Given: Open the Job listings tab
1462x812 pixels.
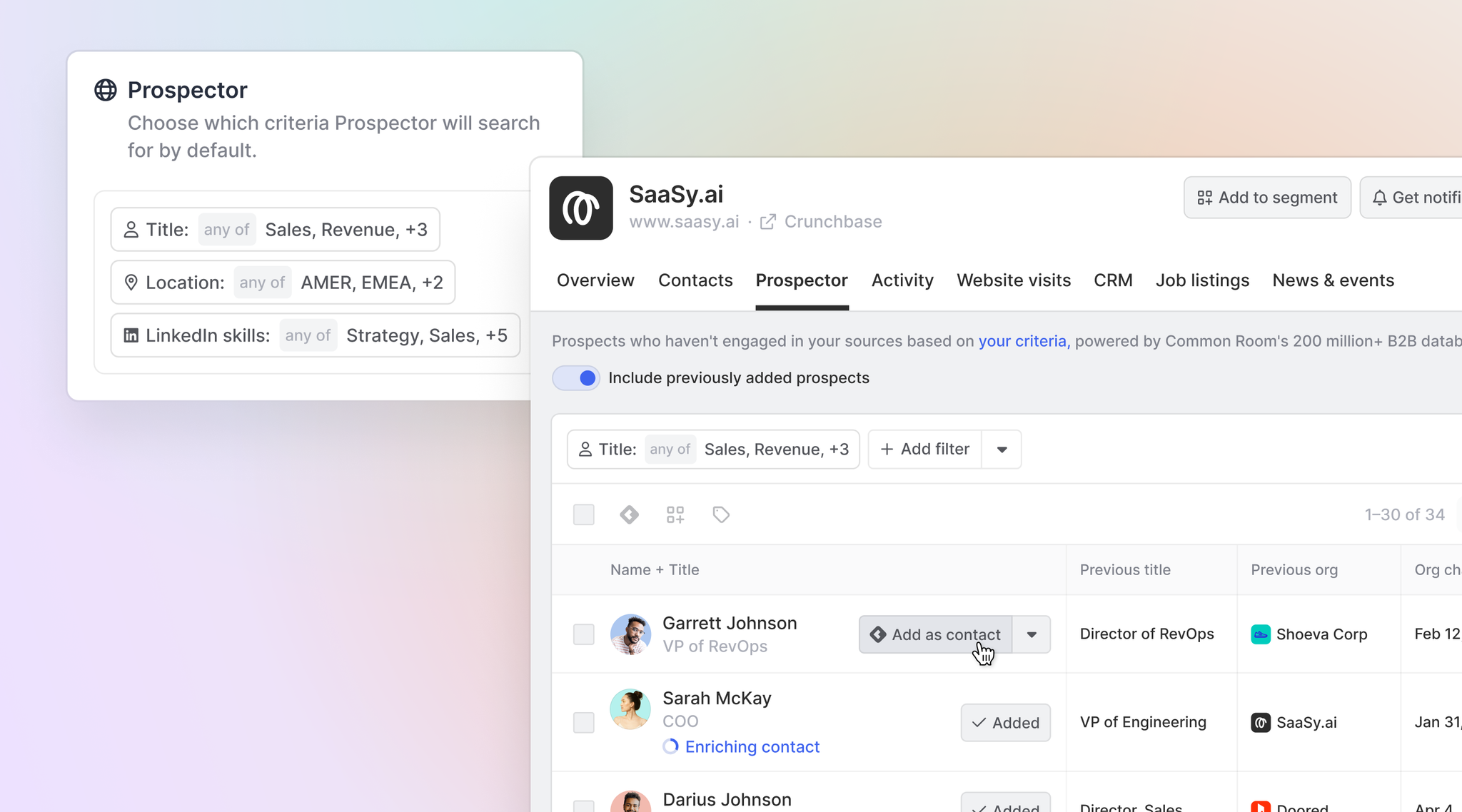Looking at the screenshot, I should (x=1202, y=280).
